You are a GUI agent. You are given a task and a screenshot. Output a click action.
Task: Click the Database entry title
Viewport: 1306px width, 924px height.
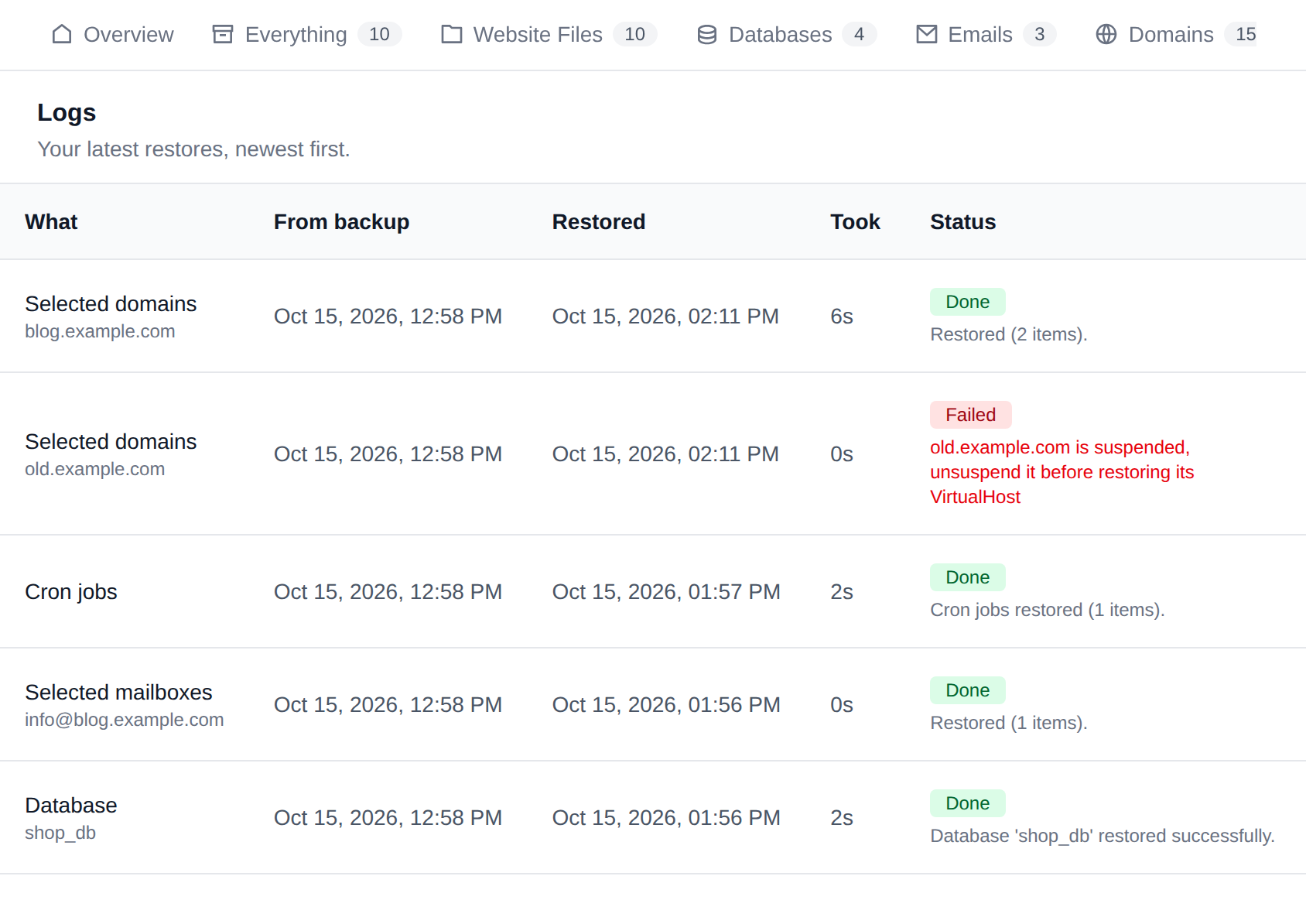[71, 806]
